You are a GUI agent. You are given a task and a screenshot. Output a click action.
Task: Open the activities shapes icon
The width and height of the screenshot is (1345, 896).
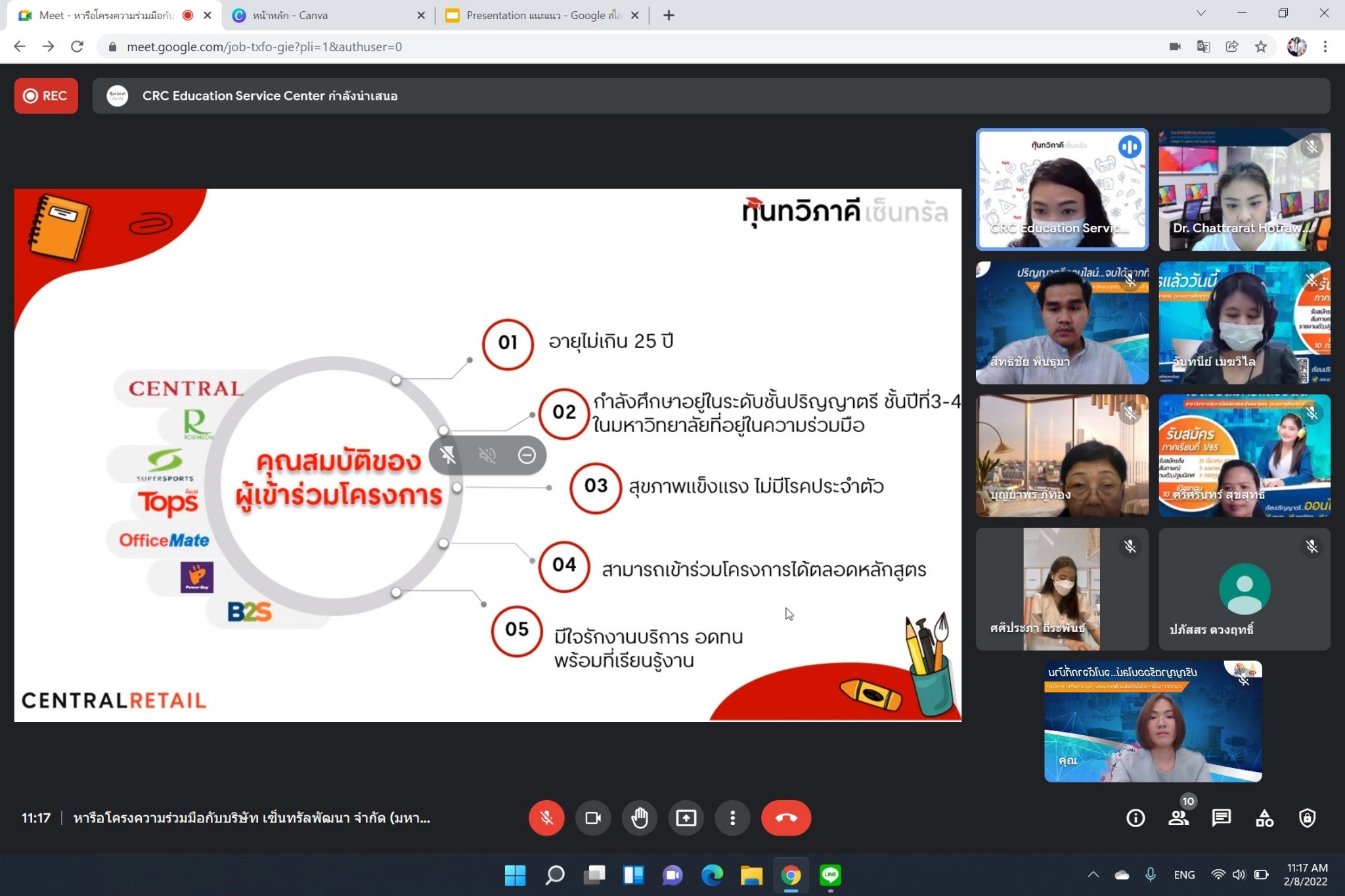tap(1264, 818)
